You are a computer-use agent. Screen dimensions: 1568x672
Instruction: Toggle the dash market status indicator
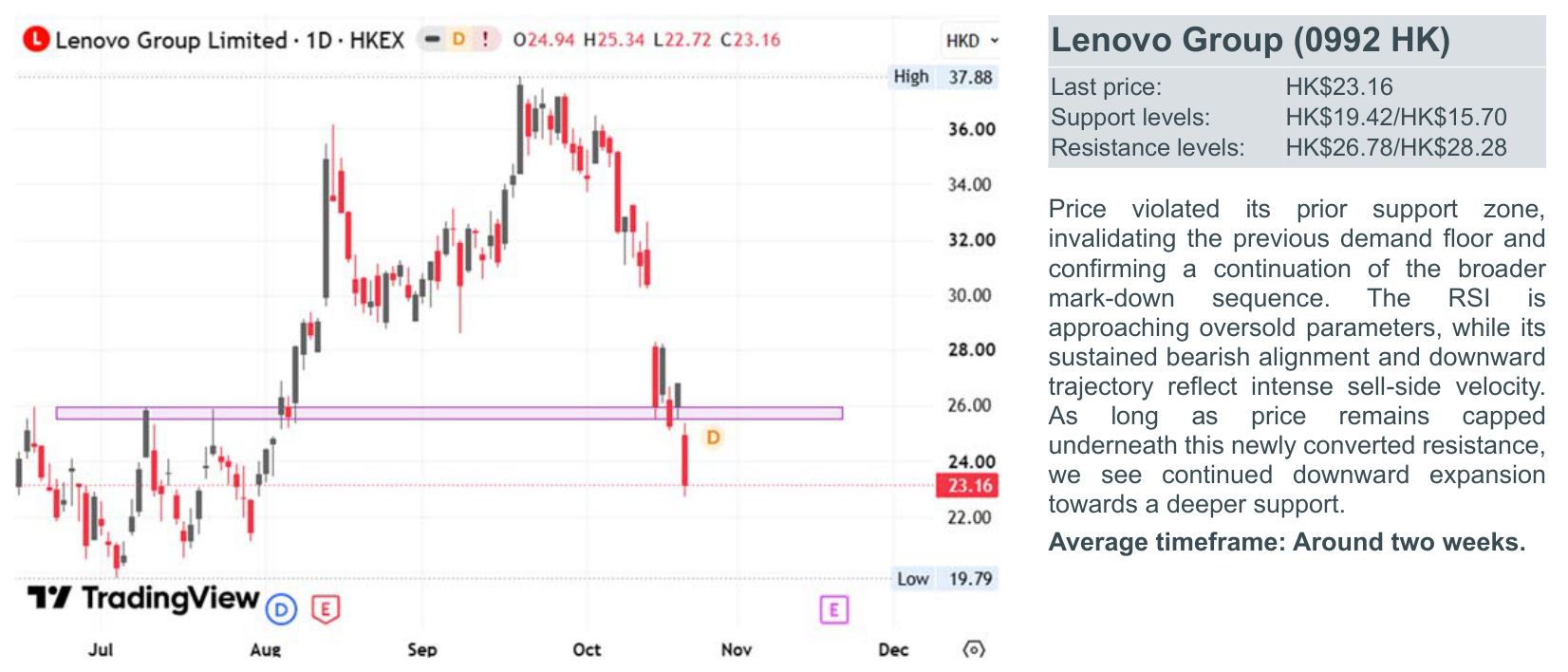433,39
